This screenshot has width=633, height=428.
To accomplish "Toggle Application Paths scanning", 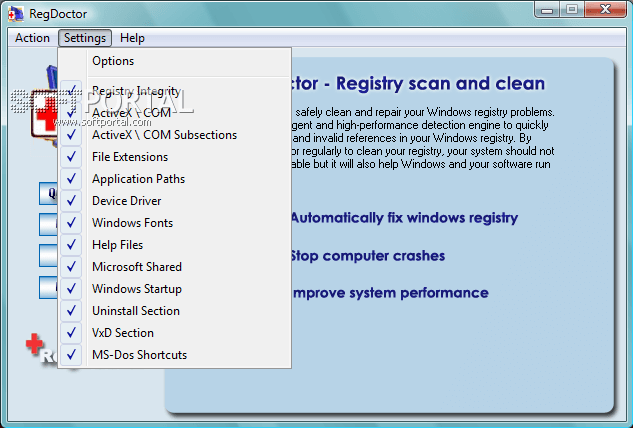I will tap(175, 179).
